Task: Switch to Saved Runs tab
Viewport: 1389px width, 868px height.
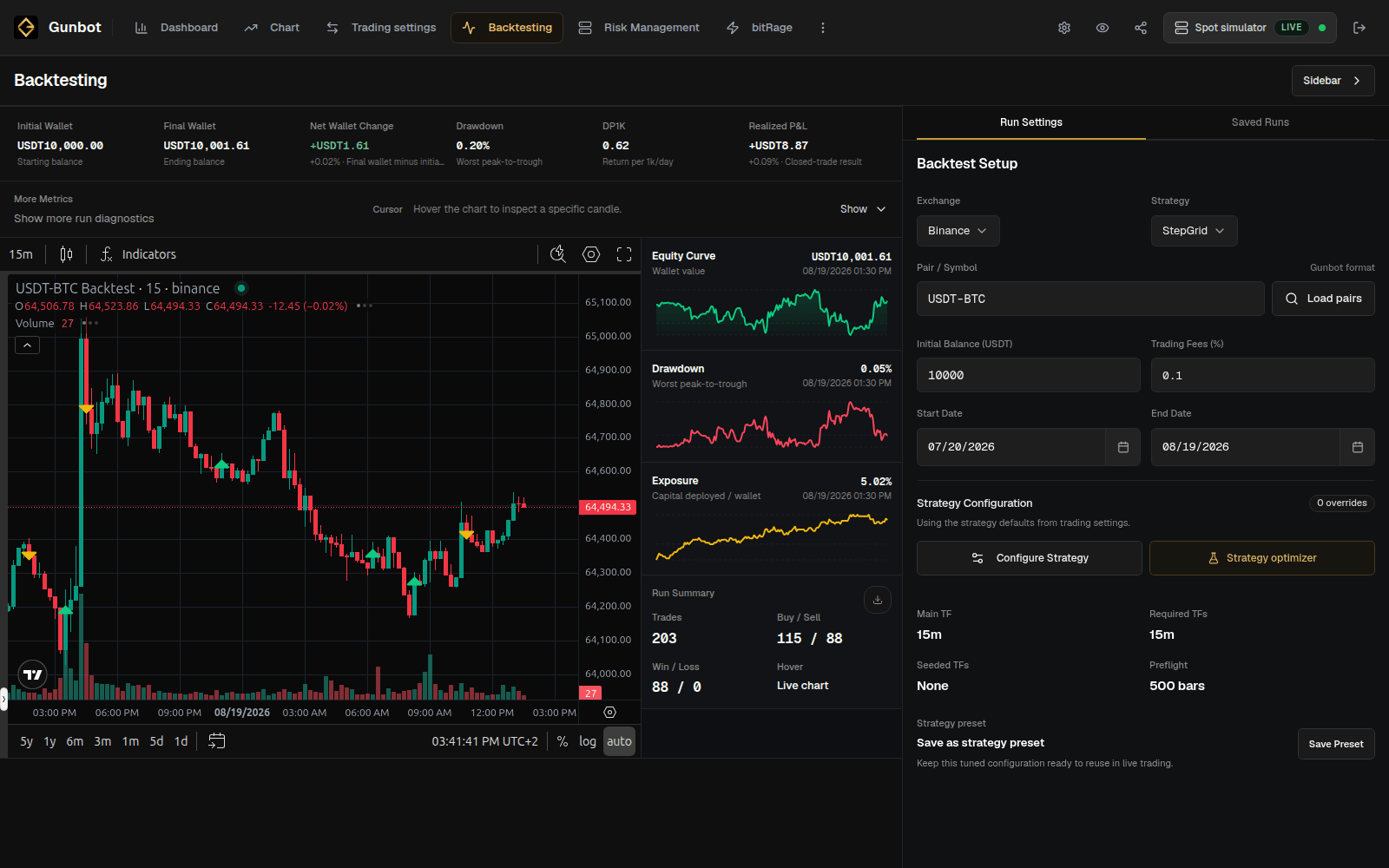Action: point(1261,122)
